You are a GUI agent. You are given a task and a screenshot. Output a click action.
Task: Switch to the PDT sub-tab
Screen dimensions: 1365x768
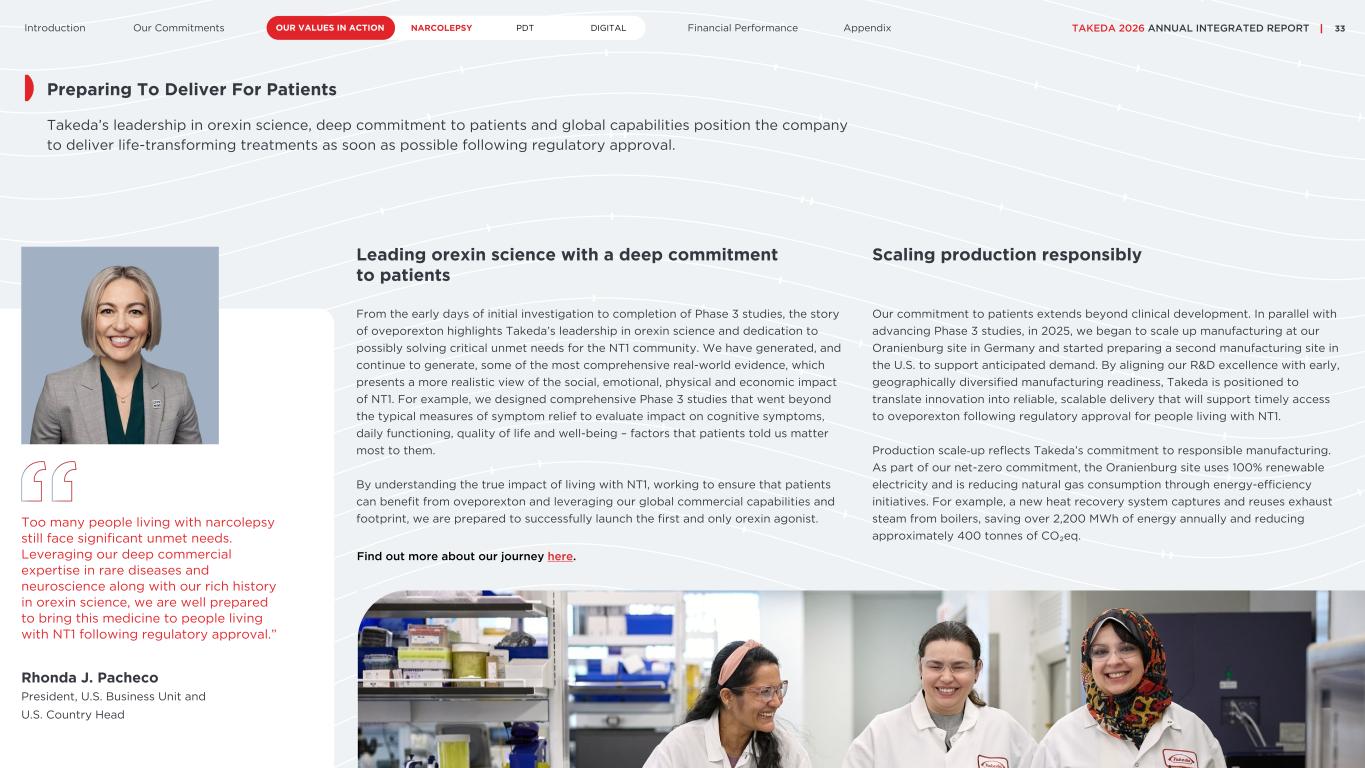[x=525, y=28]
